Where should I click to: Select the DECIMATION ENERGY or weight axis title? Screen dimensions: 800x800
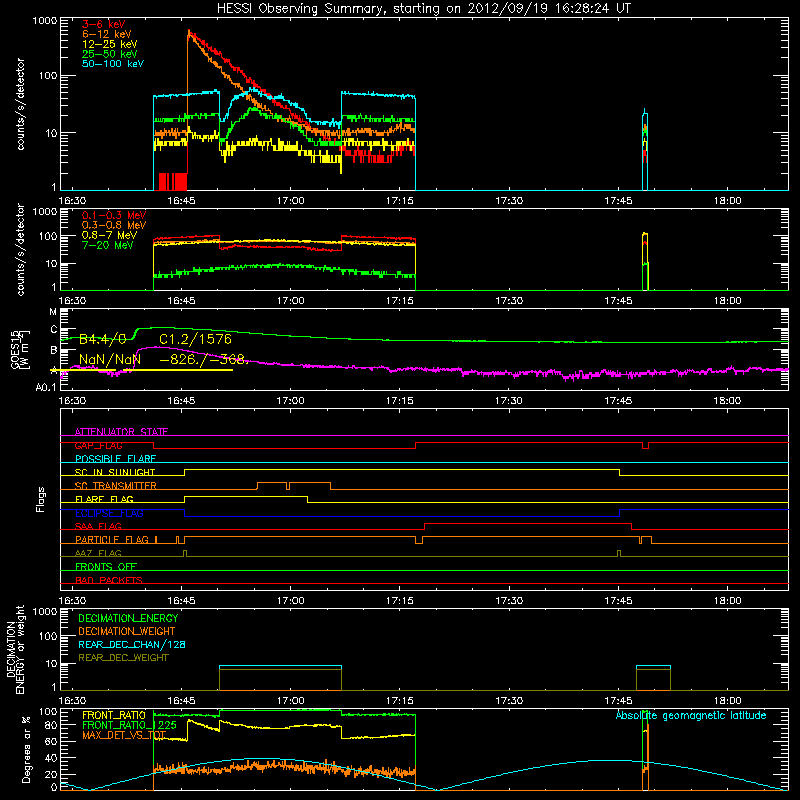tap(16, 649)
